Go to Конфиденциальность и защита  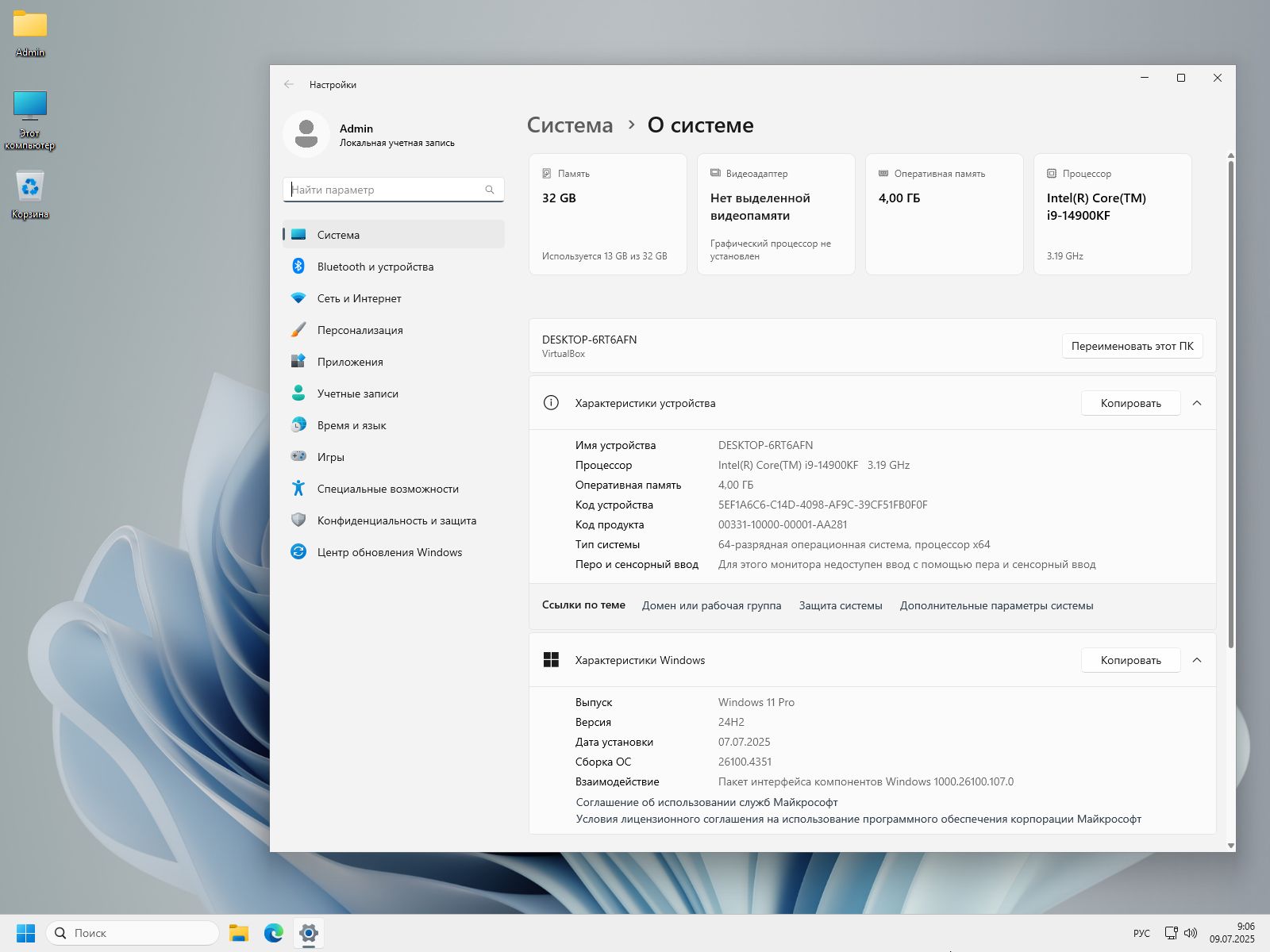pos(394,520)
